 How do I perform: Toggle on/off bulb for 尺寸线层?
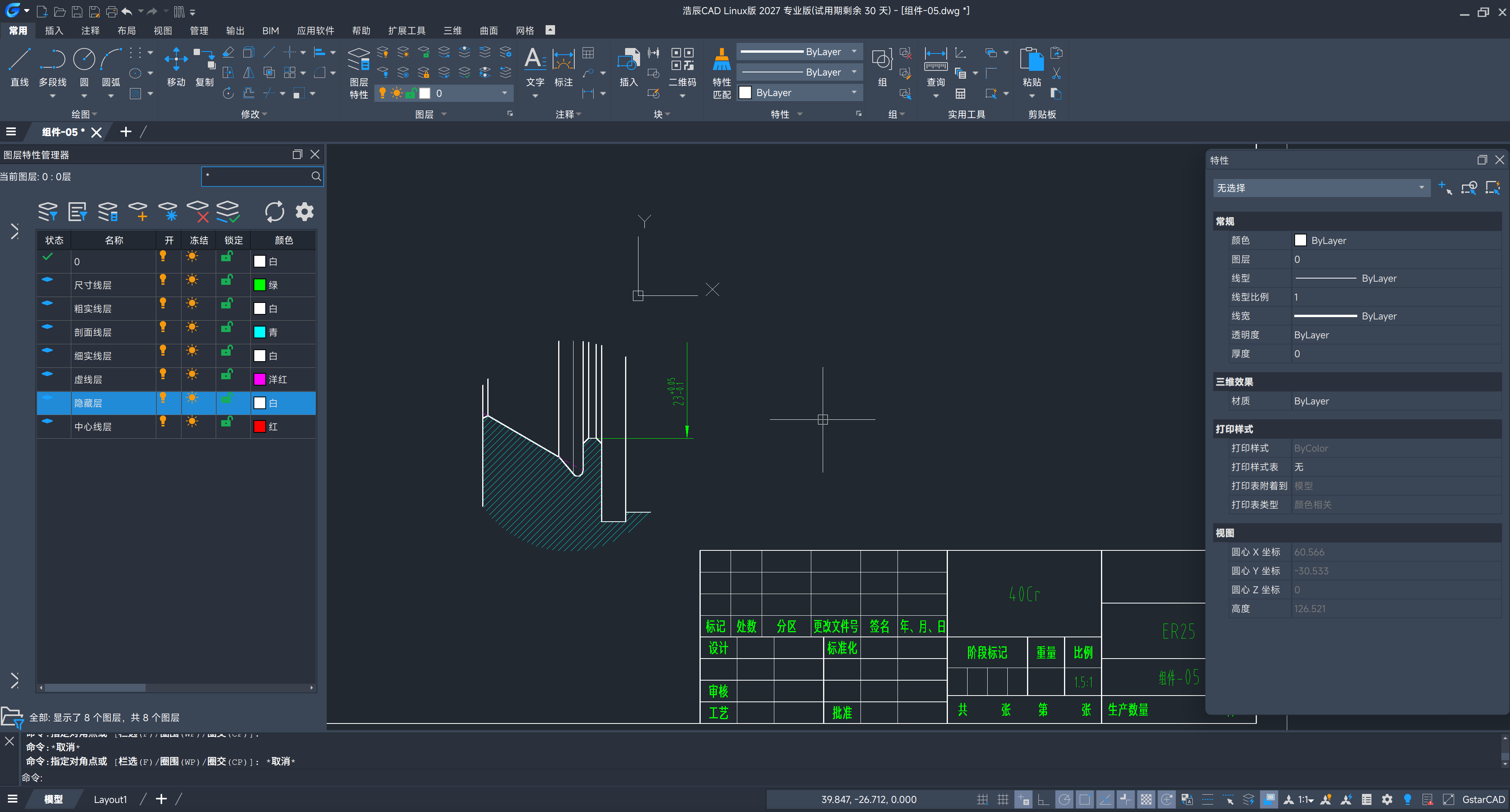pos(163,279)
